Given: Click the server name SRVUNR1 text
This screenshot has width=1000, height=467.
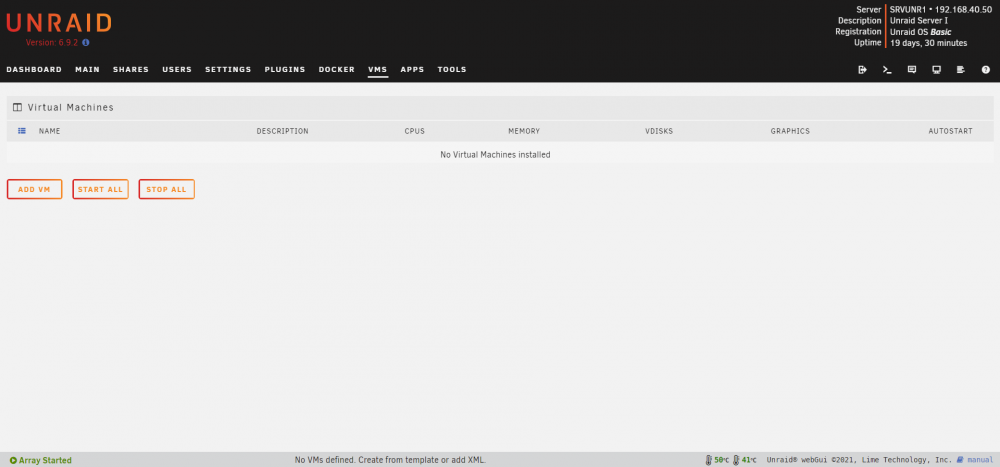Looking at the screenshot, I should point(909,10).
